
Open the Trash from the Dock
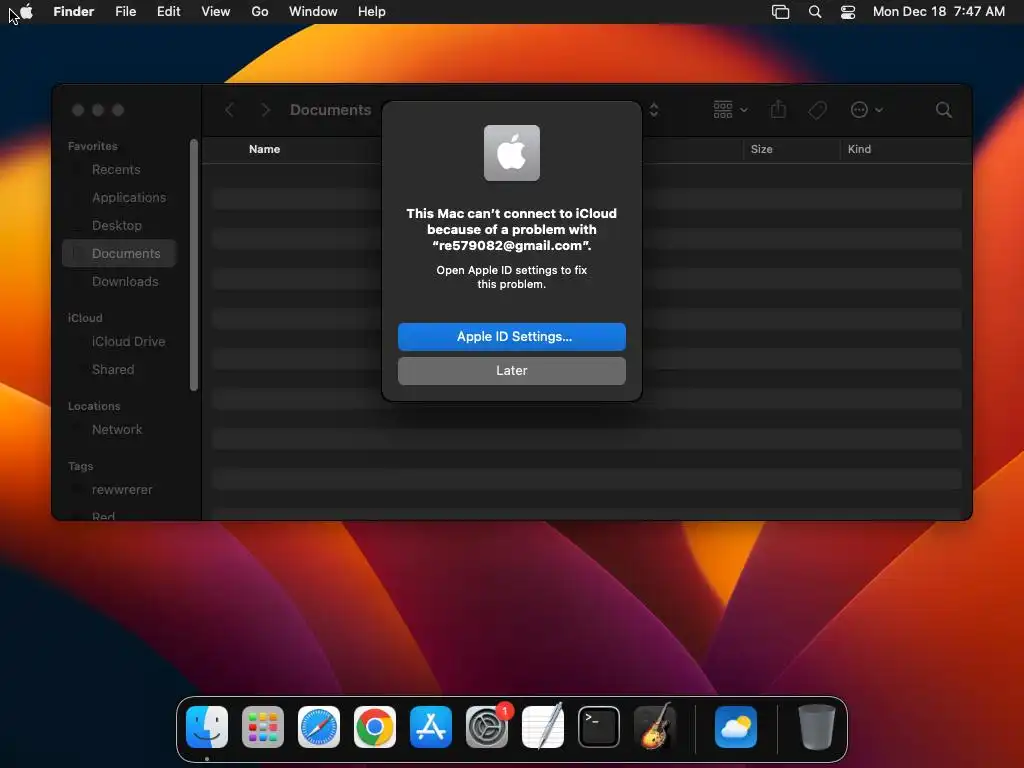[817, 727]
